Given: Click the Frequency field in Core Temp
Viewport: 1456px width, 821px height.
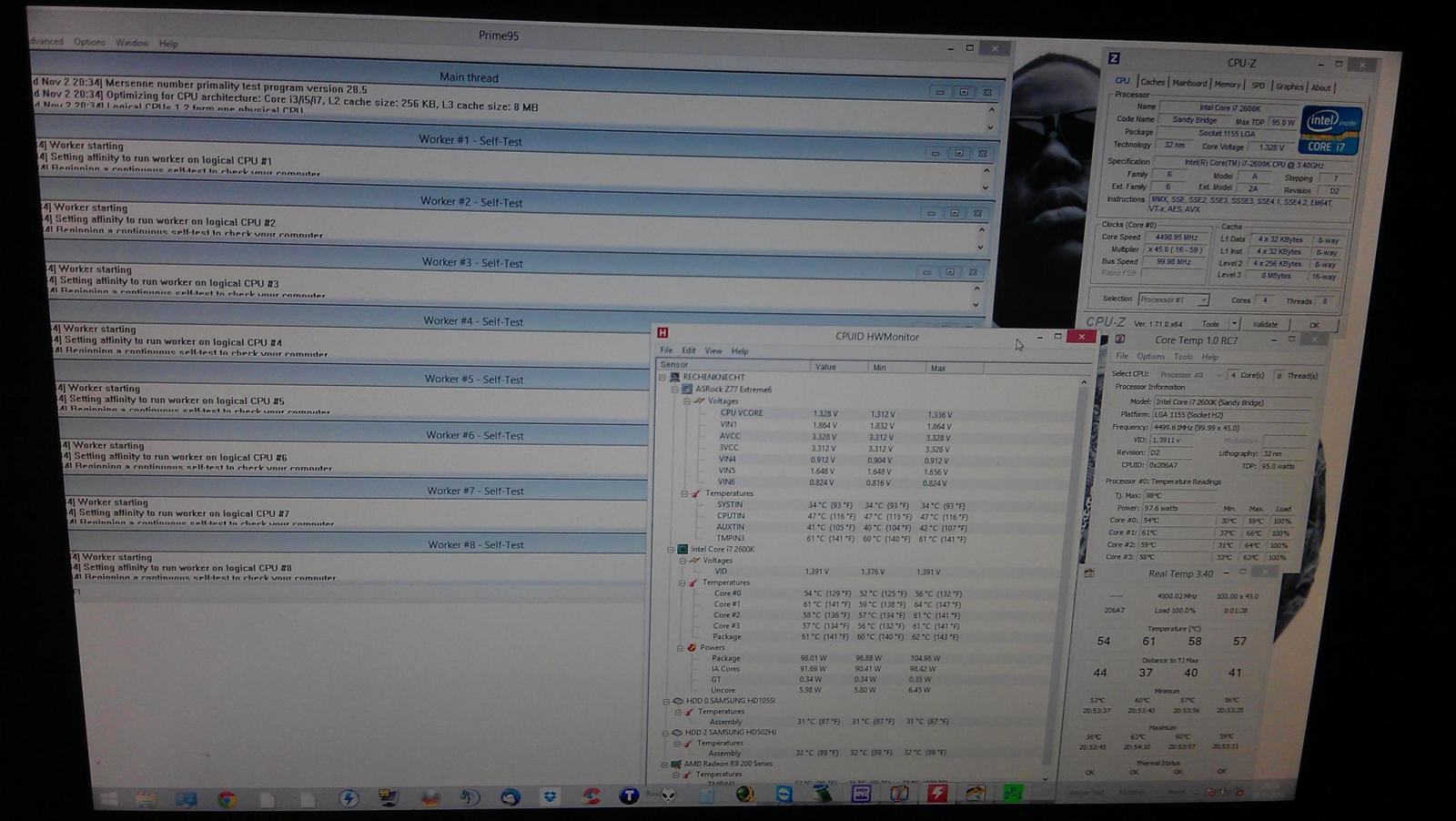Looking at the screenshot, I should pyautogui.click(x=1230, y=427).
